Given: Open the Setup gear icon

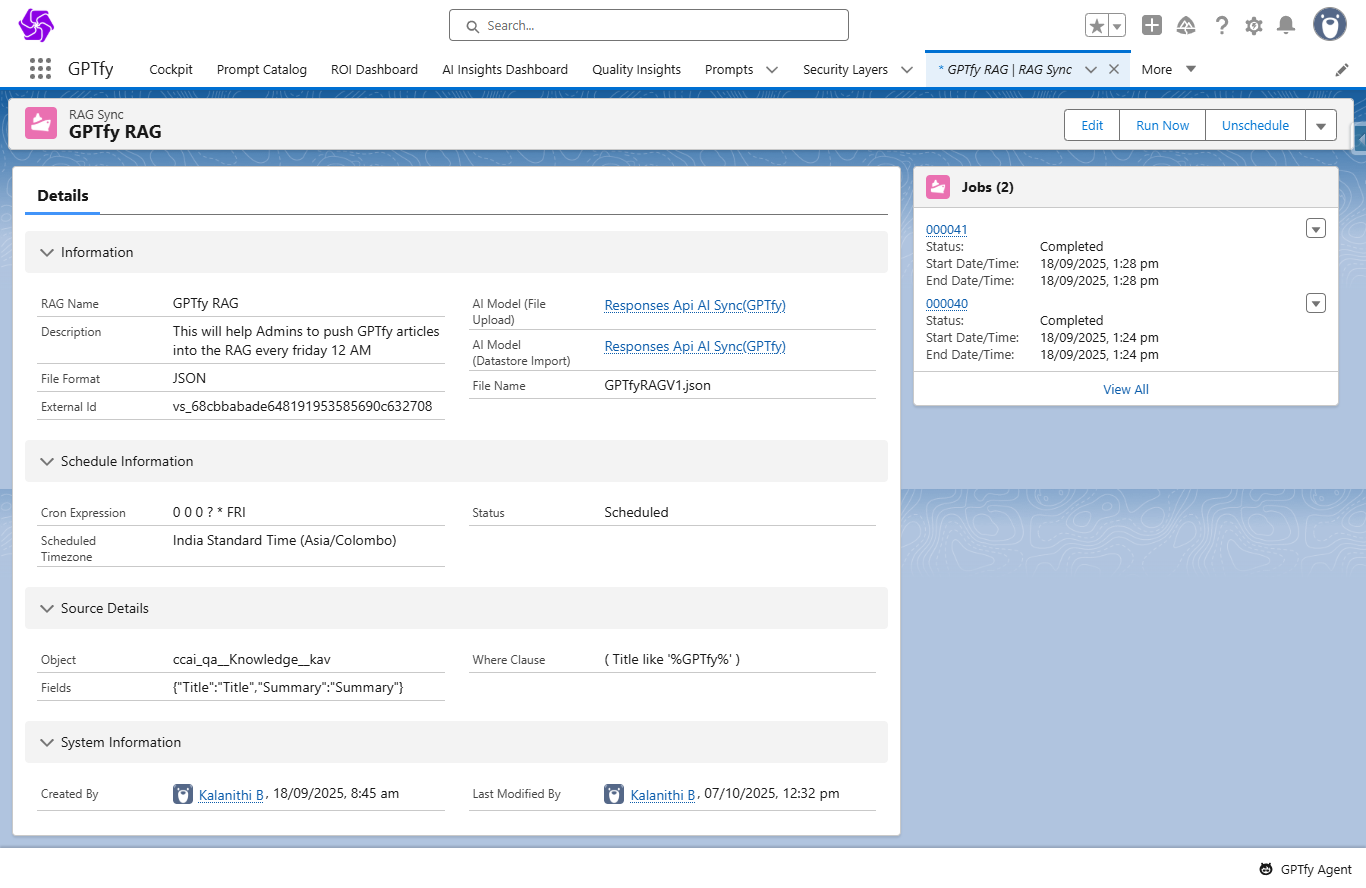Looking at the screenshot, I should [x=1254, y=26].
